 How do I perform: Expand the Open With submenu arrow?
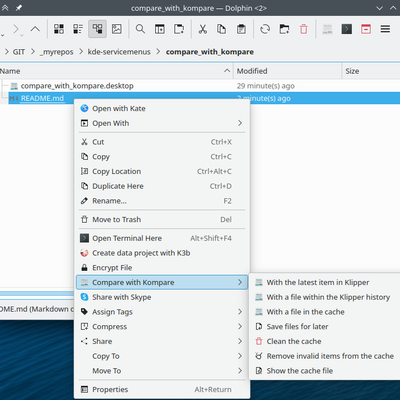click(x=240, y=123)
